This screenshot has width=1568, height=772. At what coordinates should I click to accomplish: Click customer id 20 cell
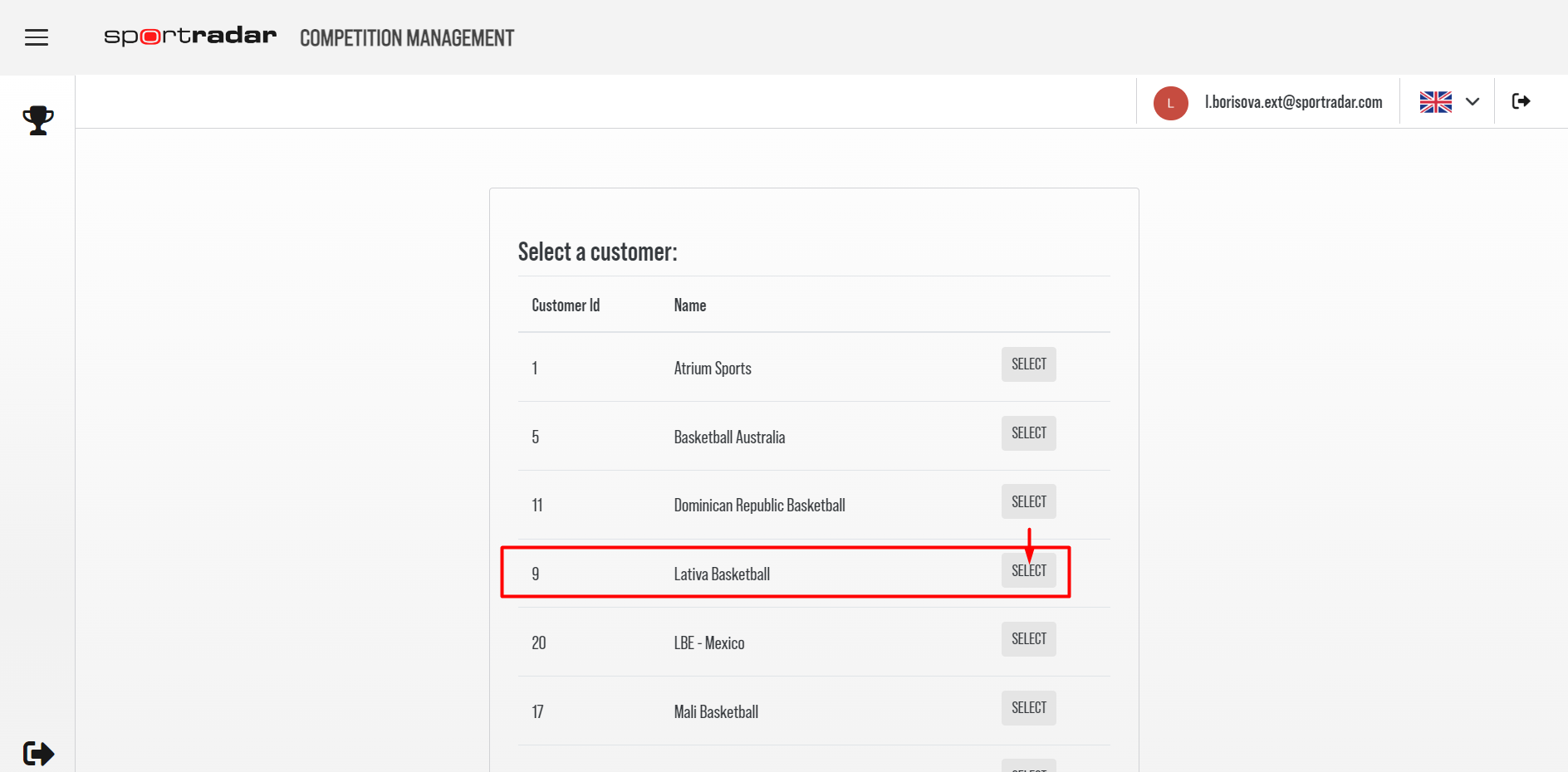coord(538,643)
